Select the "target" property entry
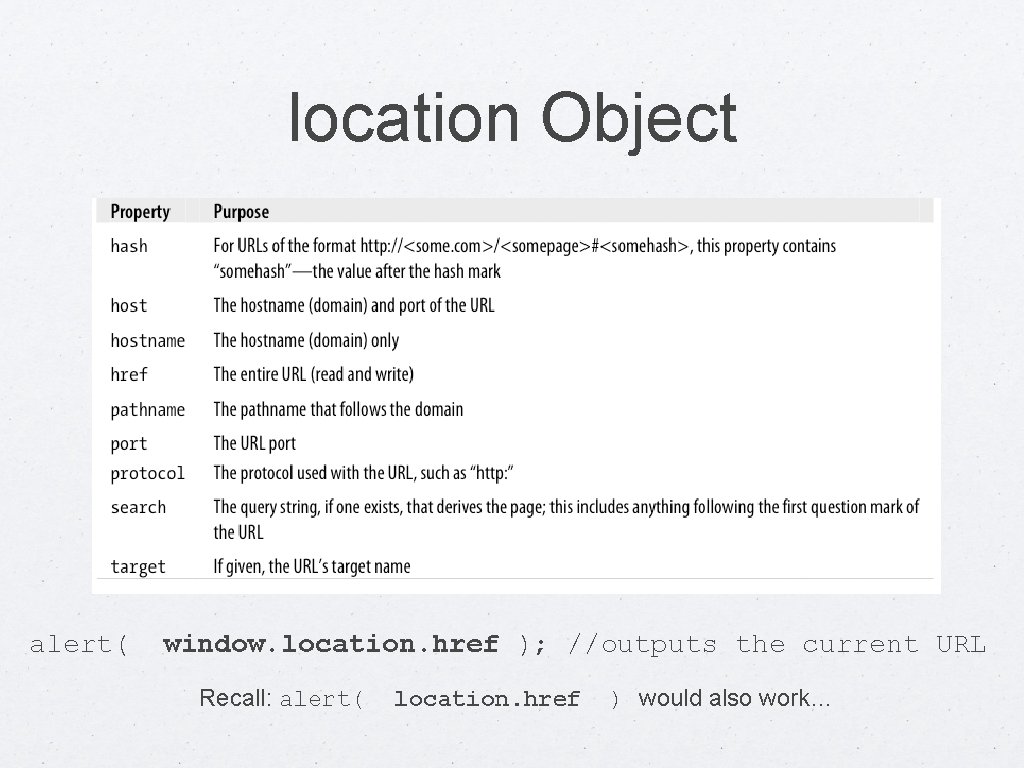This screenshot has width=1024, height=768. coord(138,567)
